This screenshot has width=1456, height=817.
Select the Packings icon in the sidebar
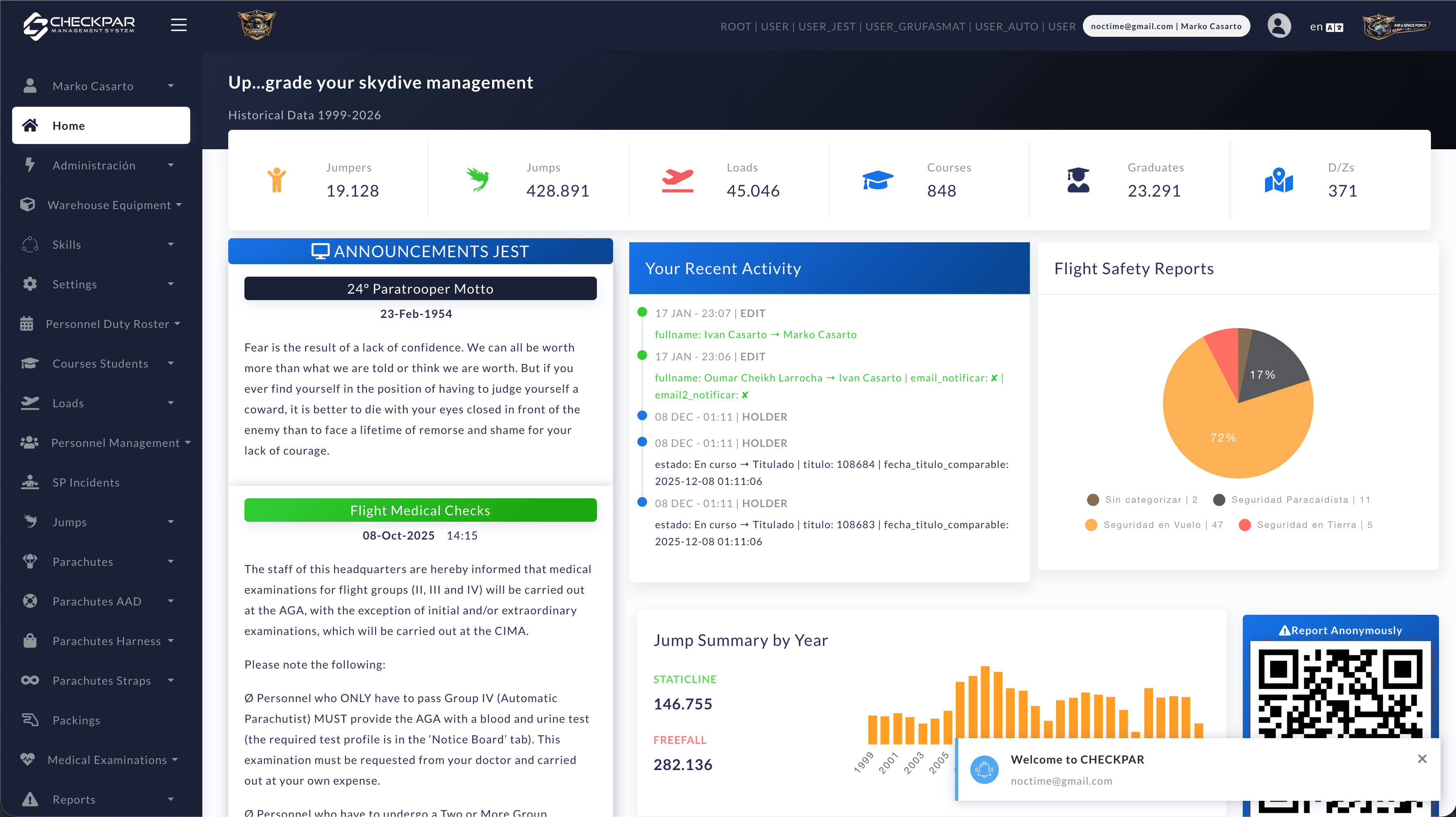click(30, 720)
